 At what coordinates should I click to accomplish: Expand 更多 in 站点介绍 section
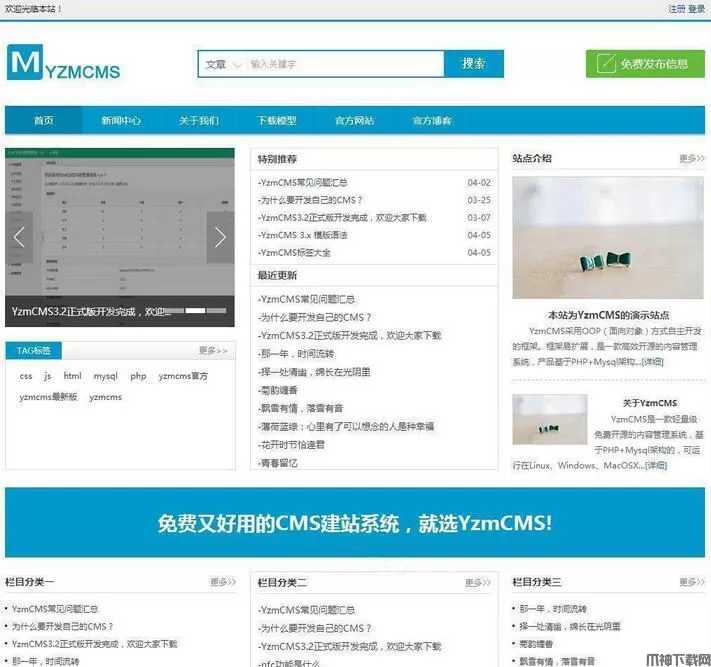tap(691, 159)
